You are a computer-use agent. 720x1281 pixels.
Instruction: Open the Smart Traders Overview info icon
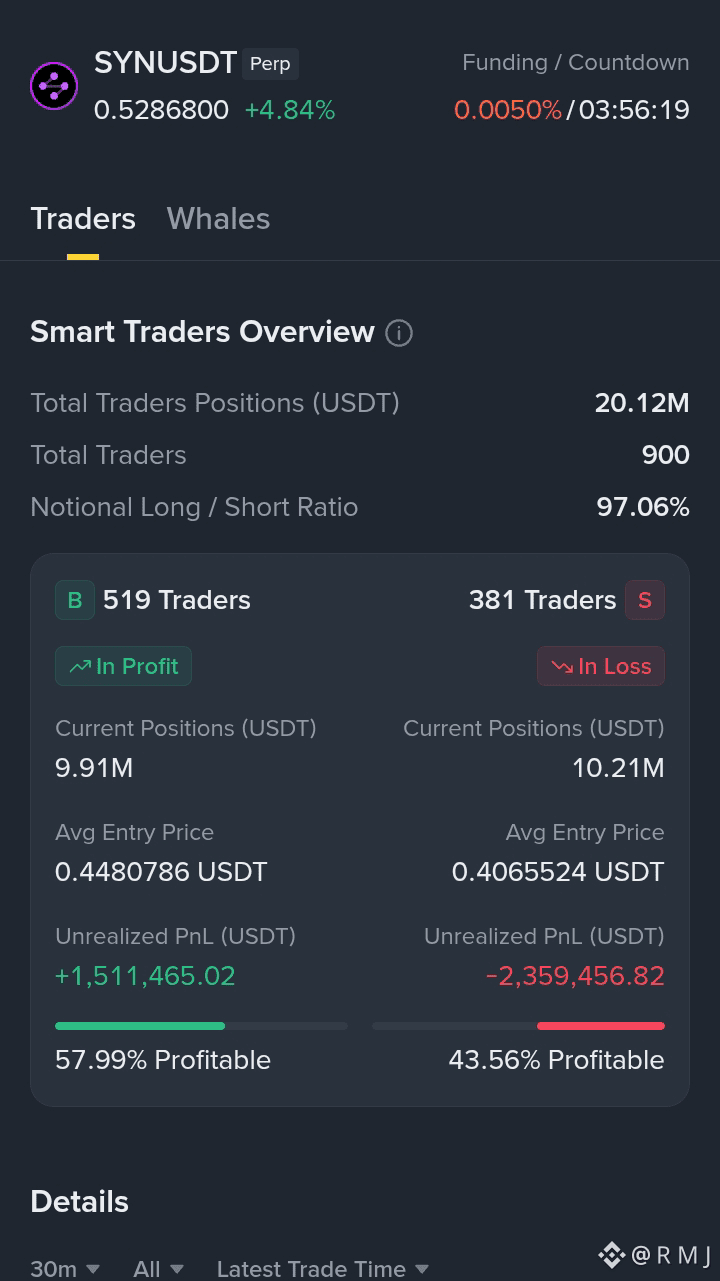399,333
